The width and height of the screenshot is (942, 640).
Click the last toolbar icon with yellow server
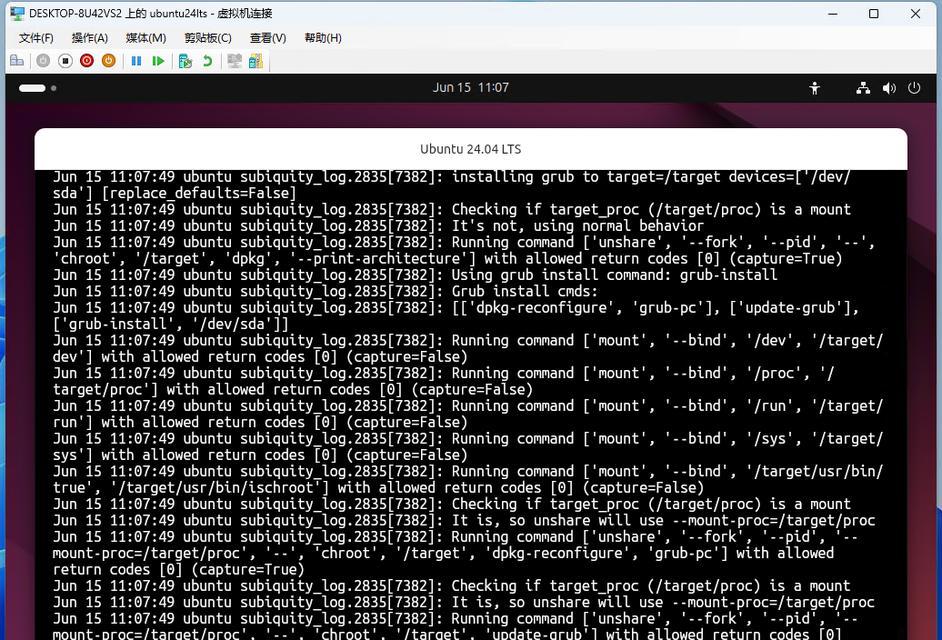[256, 61]
